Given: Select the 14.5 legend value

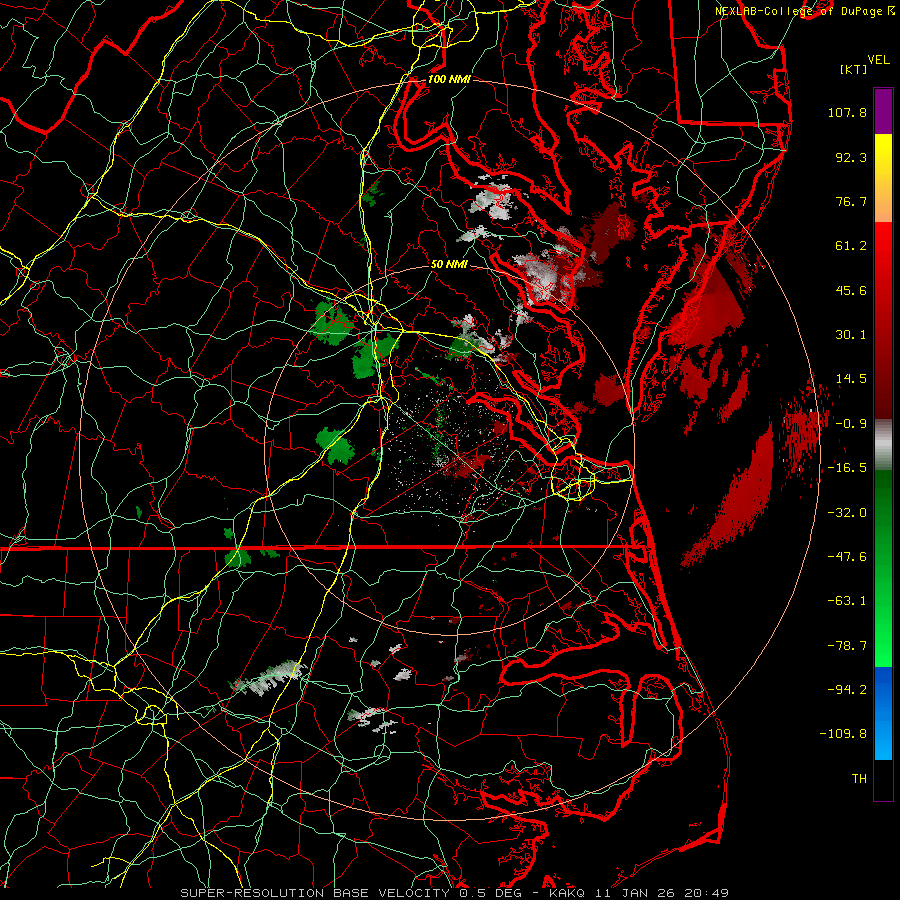Looking at the screenshot, I should point(851,379).
